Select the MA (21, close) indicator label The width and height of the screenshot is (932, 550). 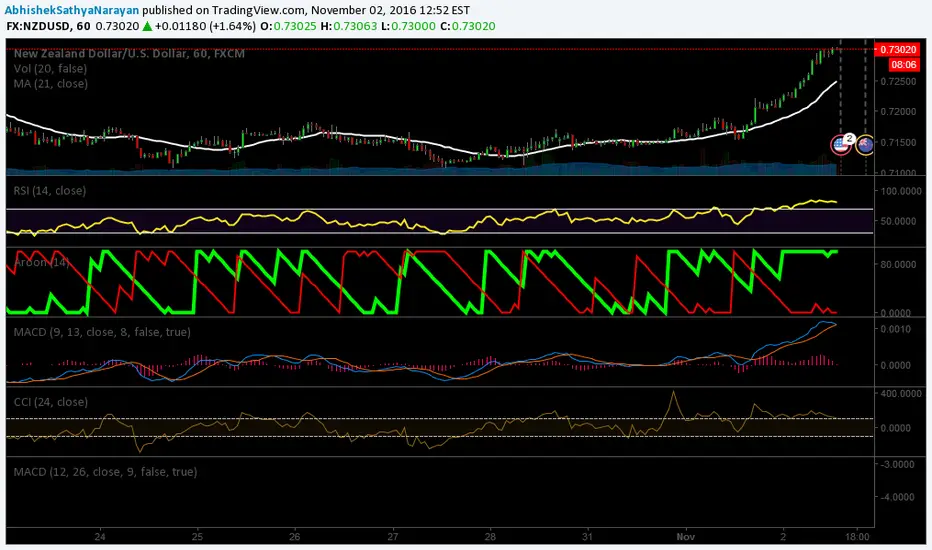[x=51, y=84]
